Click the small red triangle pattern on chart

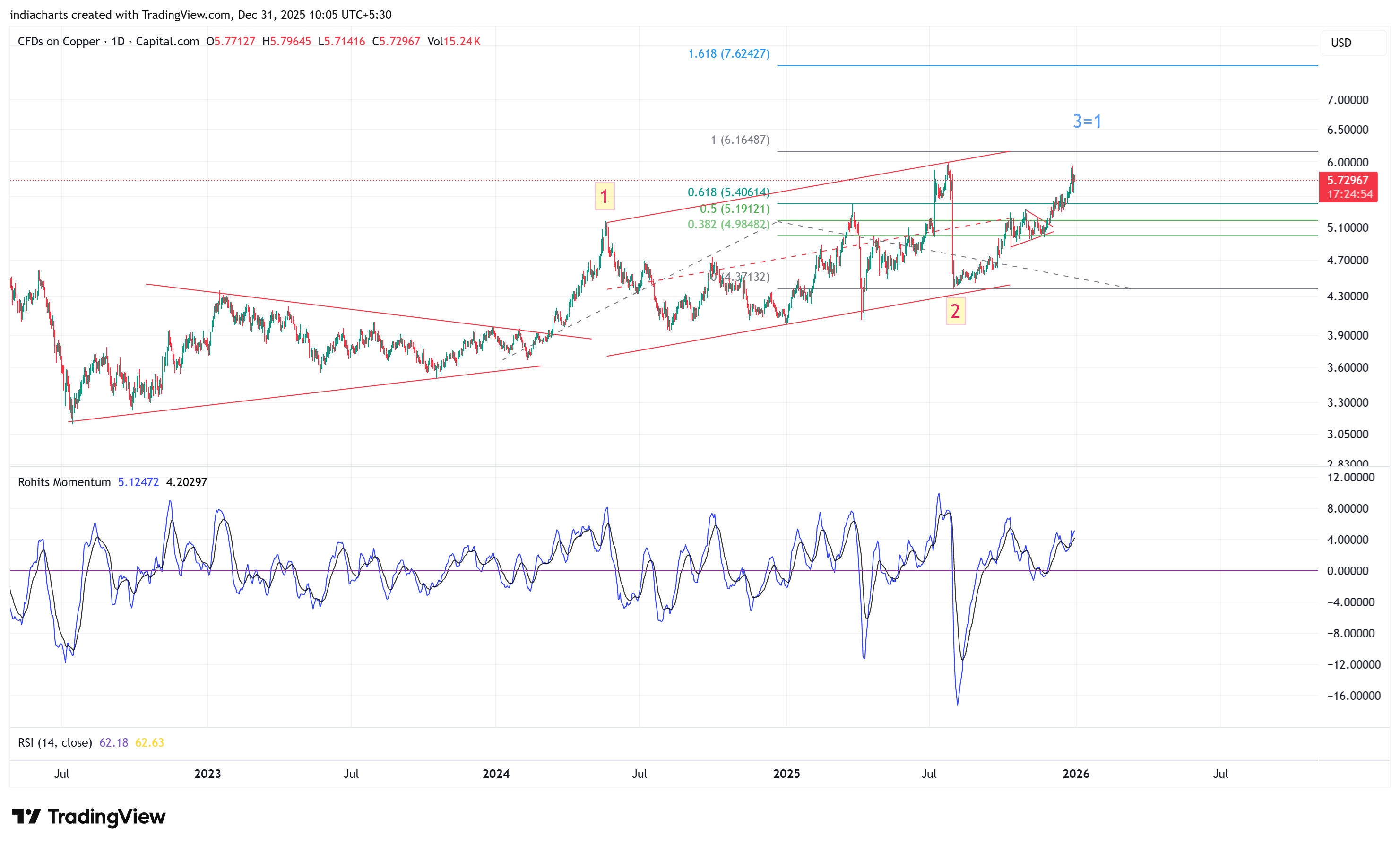pos(1033,228)
